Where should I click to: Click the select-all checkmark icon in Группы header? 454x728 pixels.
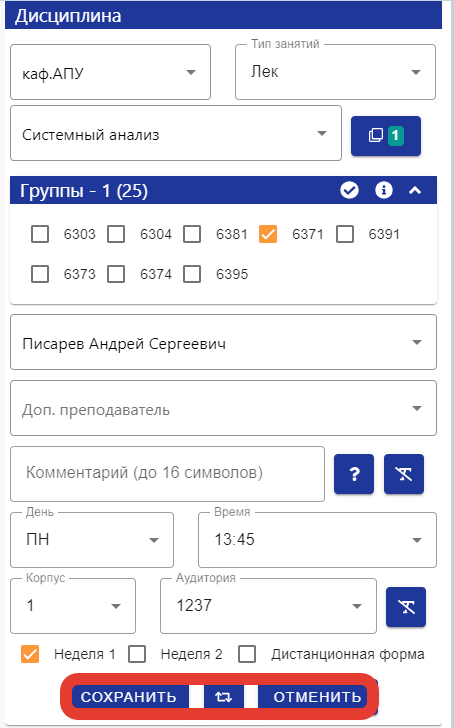click(349, 190)
